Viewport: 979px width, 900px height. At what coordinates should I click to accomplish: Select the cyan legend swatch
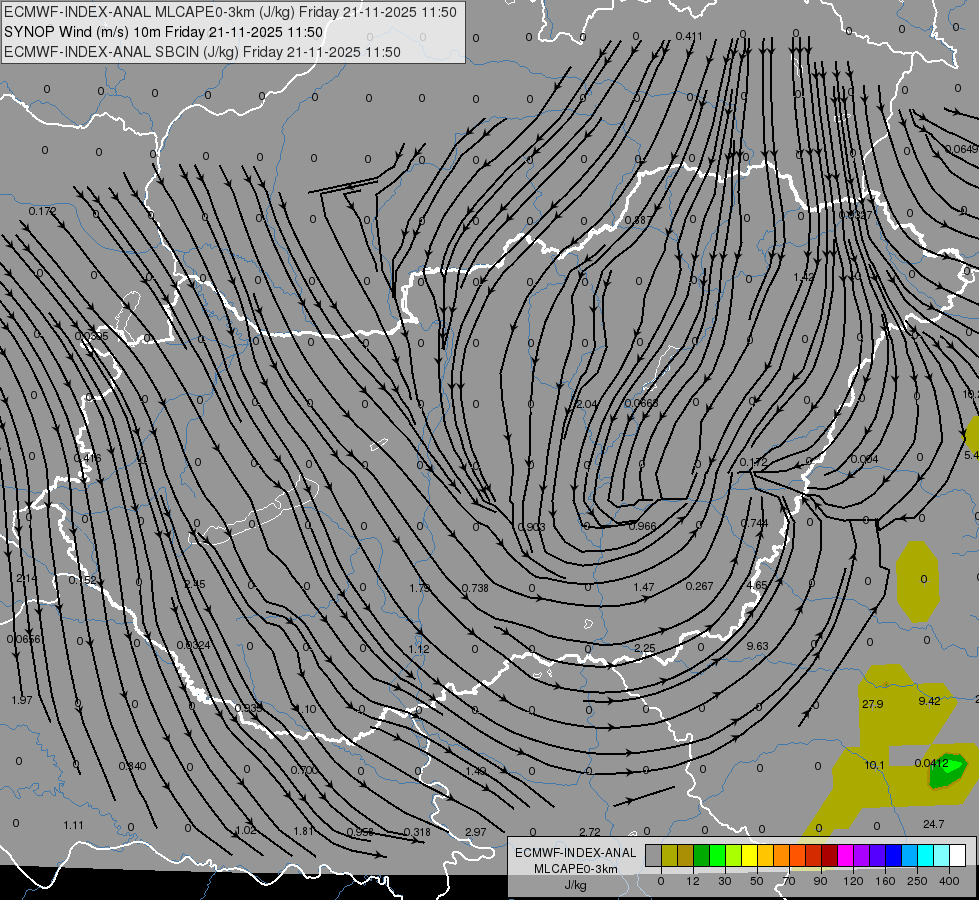pyautogui.click(x=925, y=856)
